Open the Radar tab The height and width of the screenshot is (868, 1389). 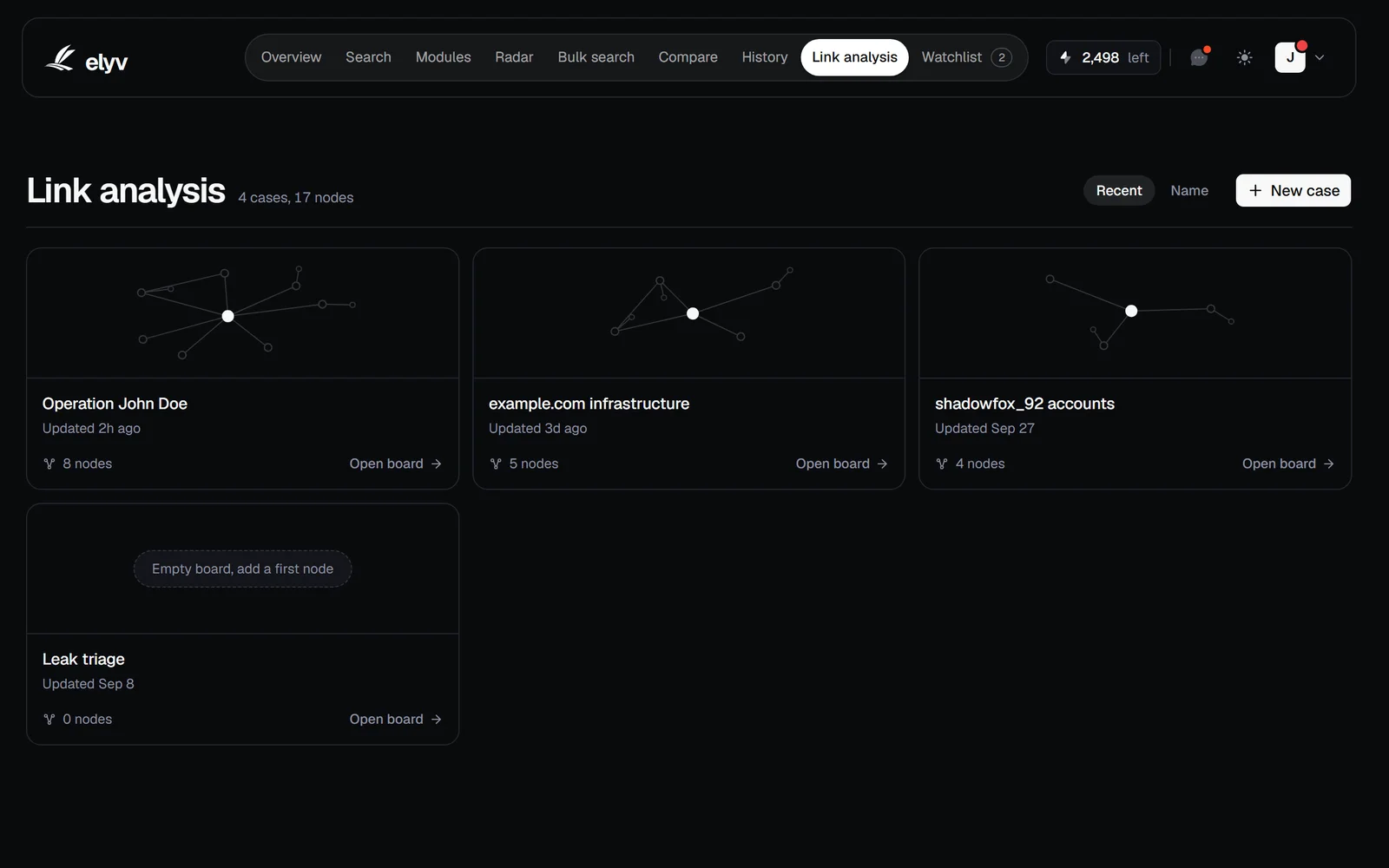coord(514,57)
